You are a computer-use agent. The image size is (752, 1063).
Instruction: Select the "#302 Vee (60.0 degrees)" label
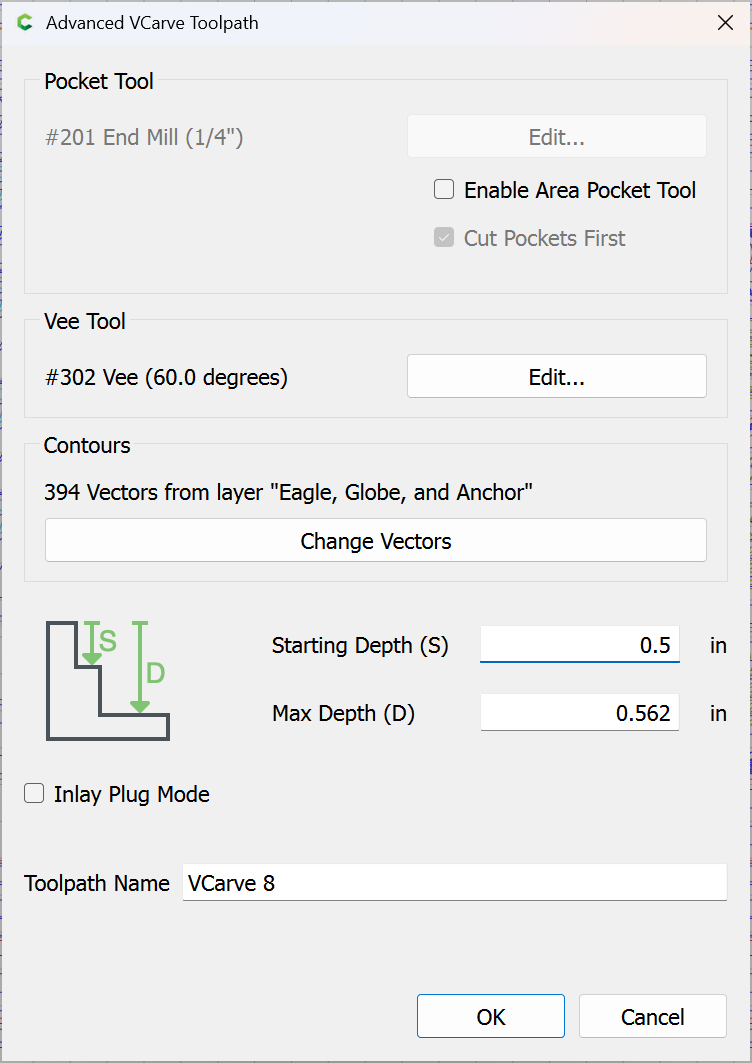pyautogui.click(x=166, y=378)
